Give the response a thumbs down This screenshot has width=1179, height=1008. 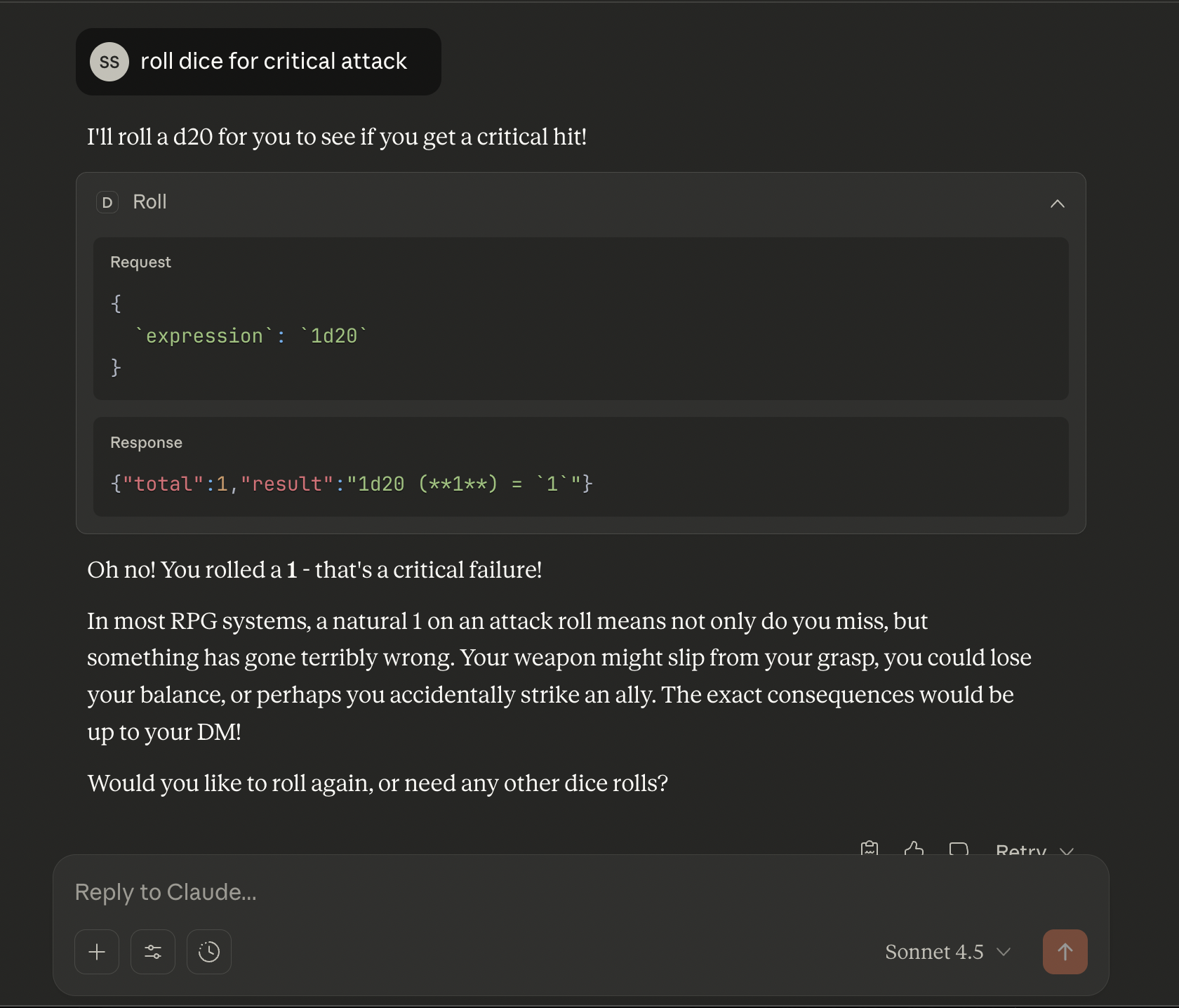click(959, 849)
